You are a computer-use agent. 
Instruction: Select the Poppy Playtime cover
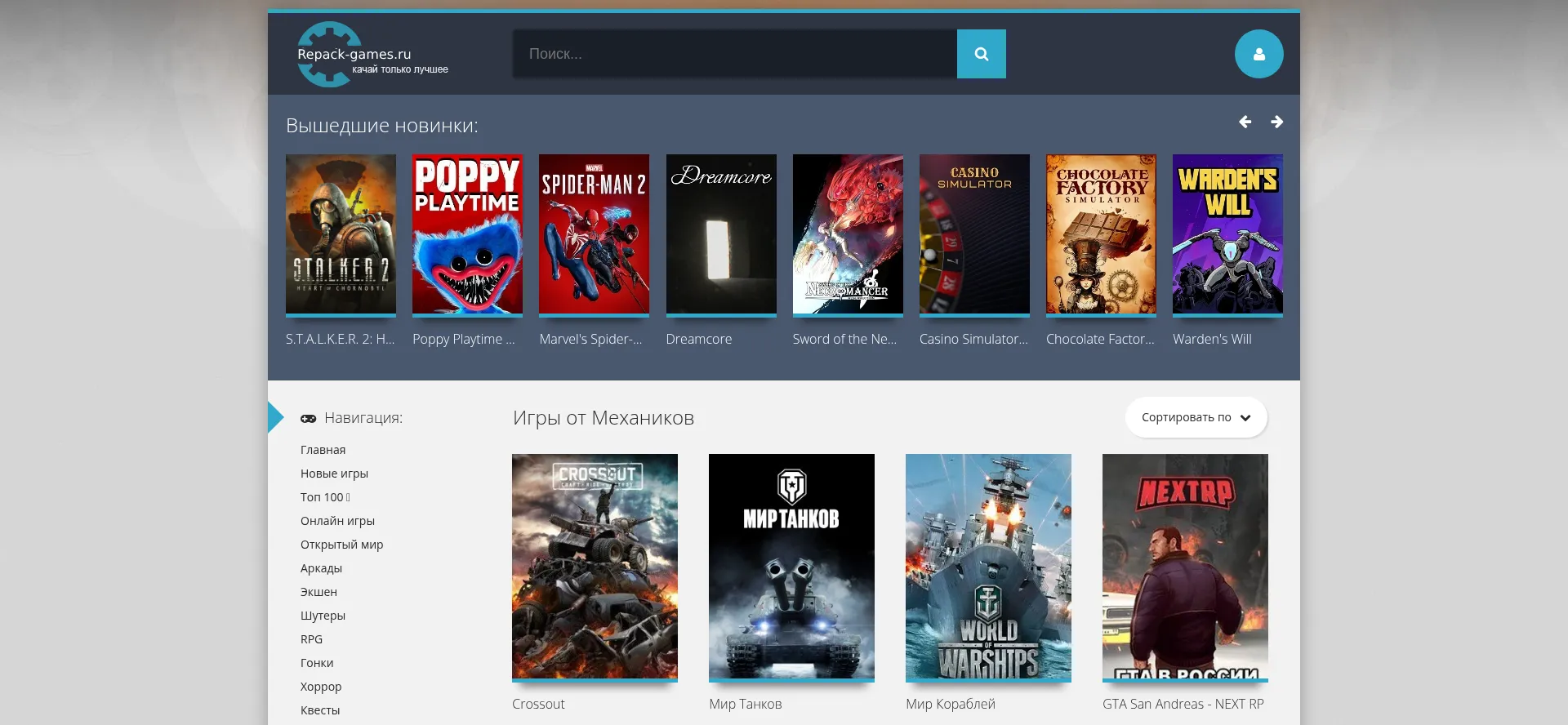[x=467, y=234]
